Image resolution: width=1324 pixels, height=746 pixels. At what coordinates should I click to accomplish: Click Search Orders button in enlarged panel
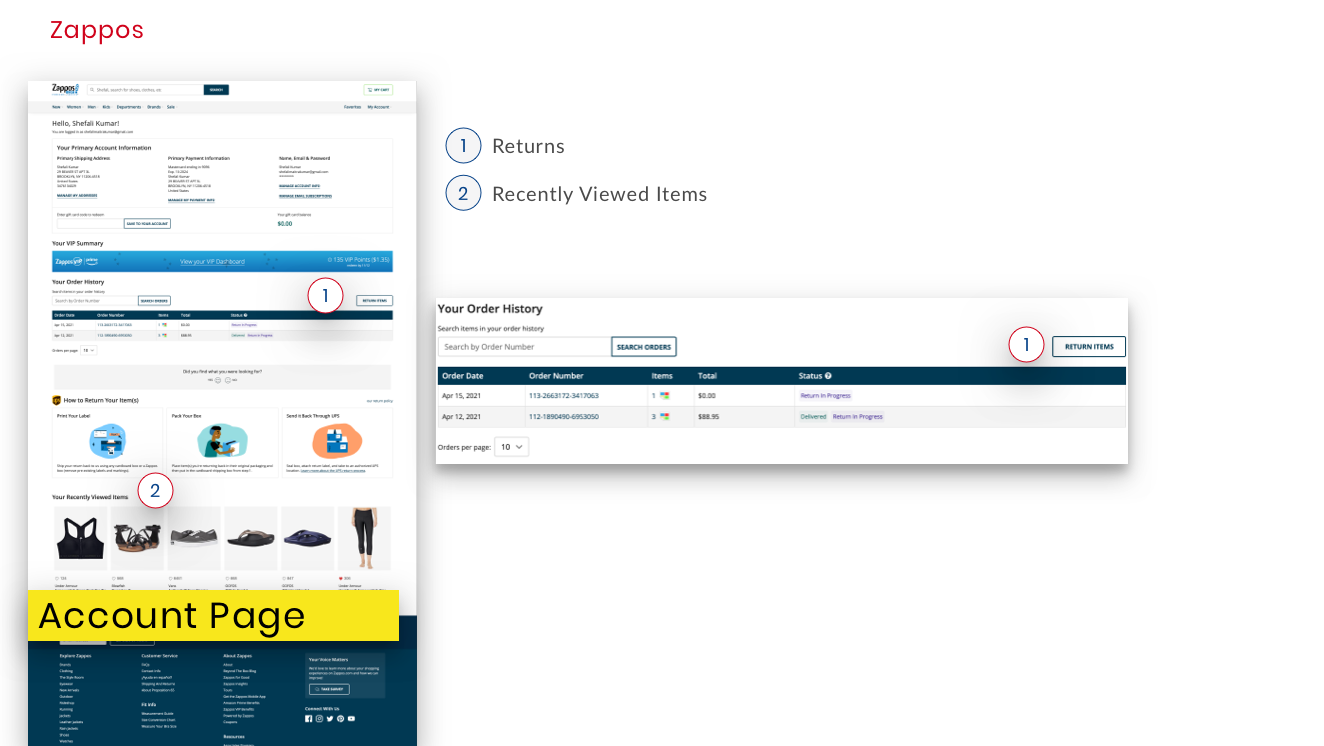tap(644, 347)
